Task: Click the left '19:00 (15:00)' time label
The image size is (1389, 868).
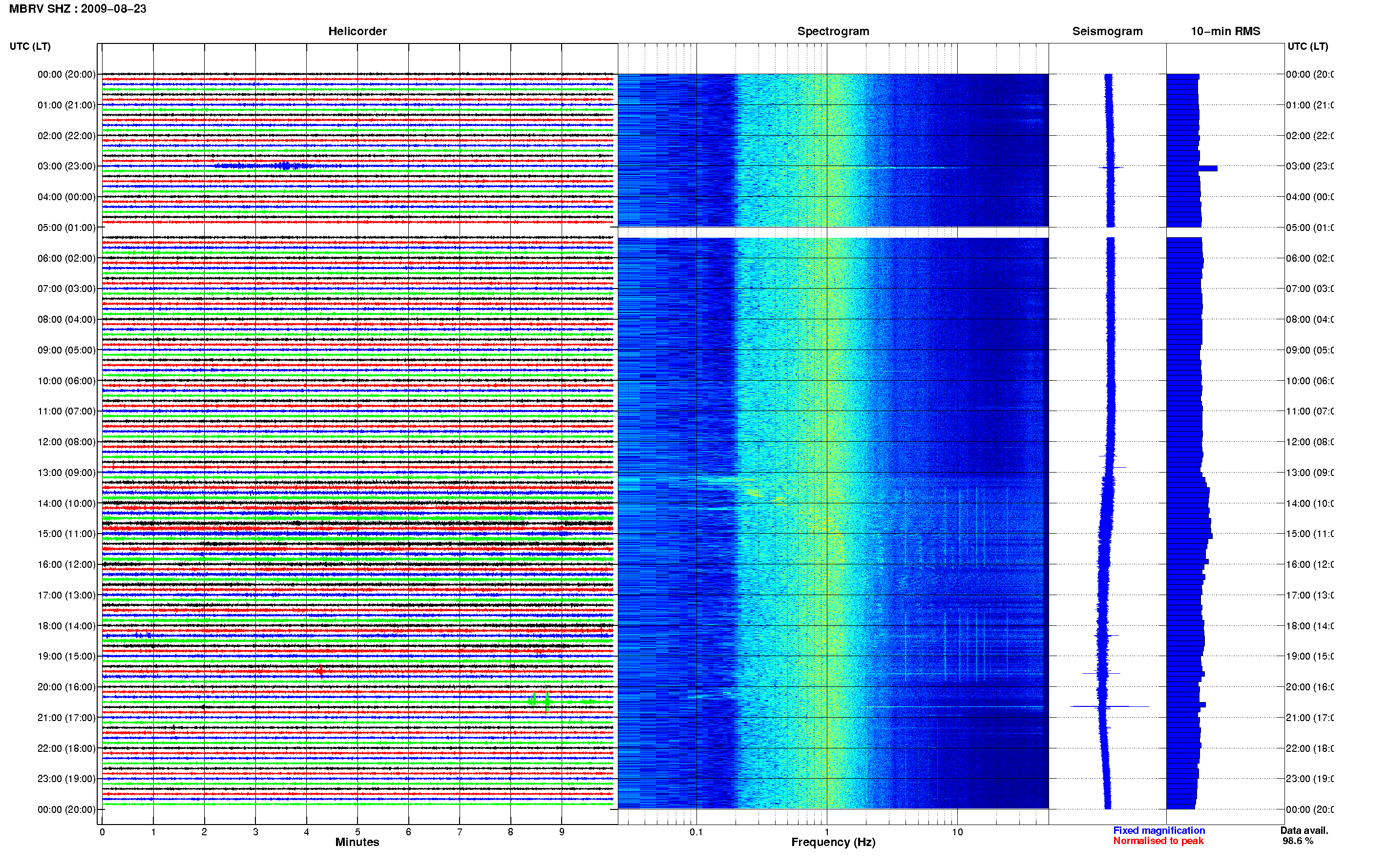Action: point(66,656)
